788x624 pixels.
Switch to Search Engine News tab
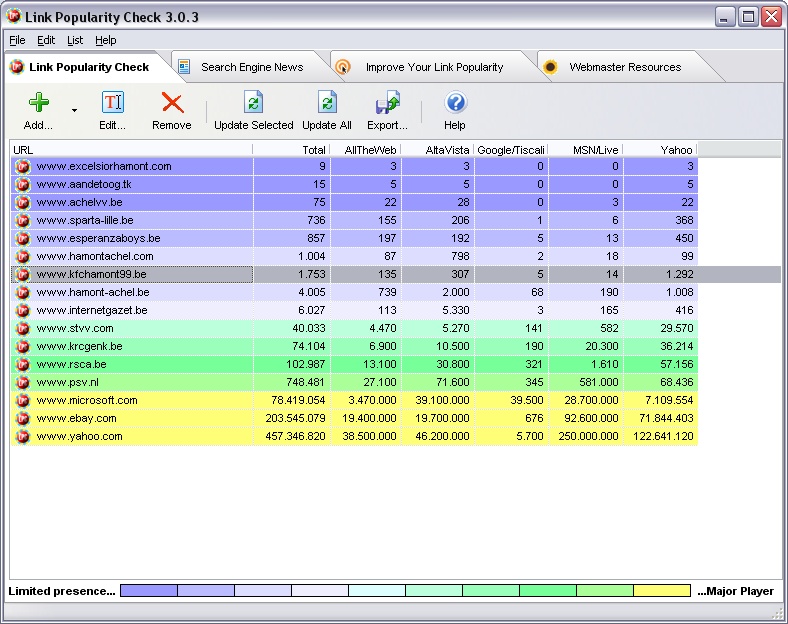(x=252, y=67)
